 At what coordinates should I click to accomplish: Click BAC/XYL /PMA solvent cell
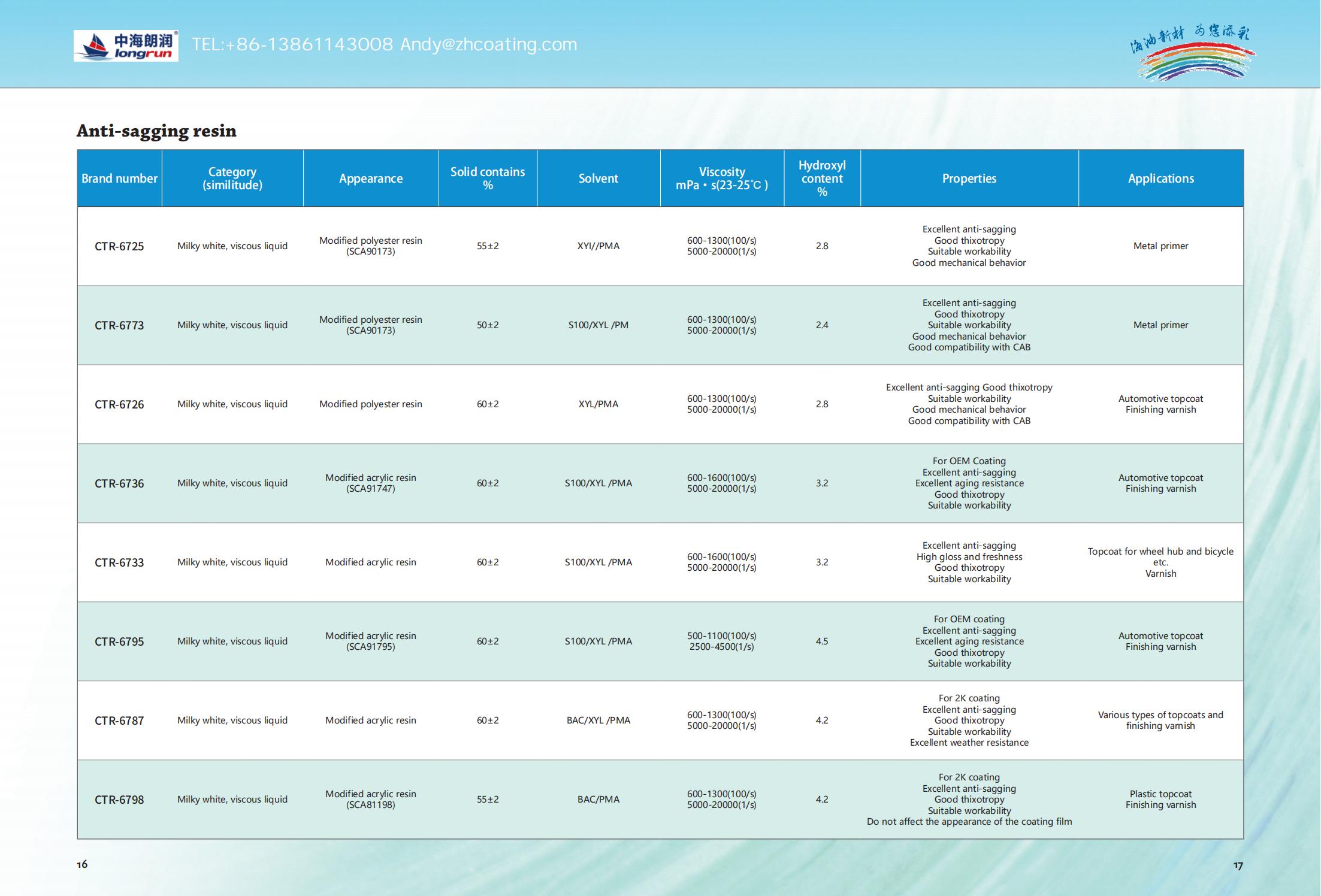tap(598, 721)
